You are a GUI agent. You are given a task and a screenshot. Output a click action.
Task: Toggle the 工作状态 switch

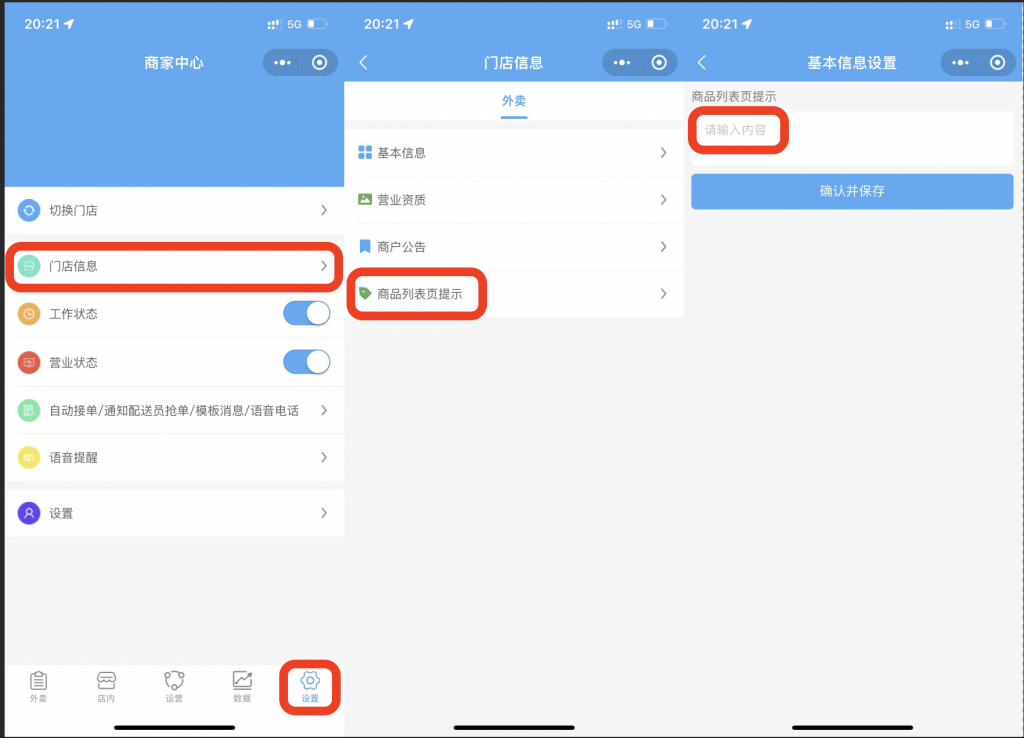(x=306, y=314)
